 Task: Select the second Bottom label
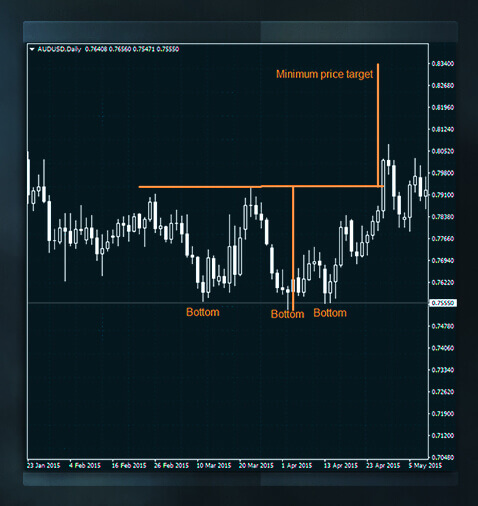pyautogui.click(x=287, y=314)
